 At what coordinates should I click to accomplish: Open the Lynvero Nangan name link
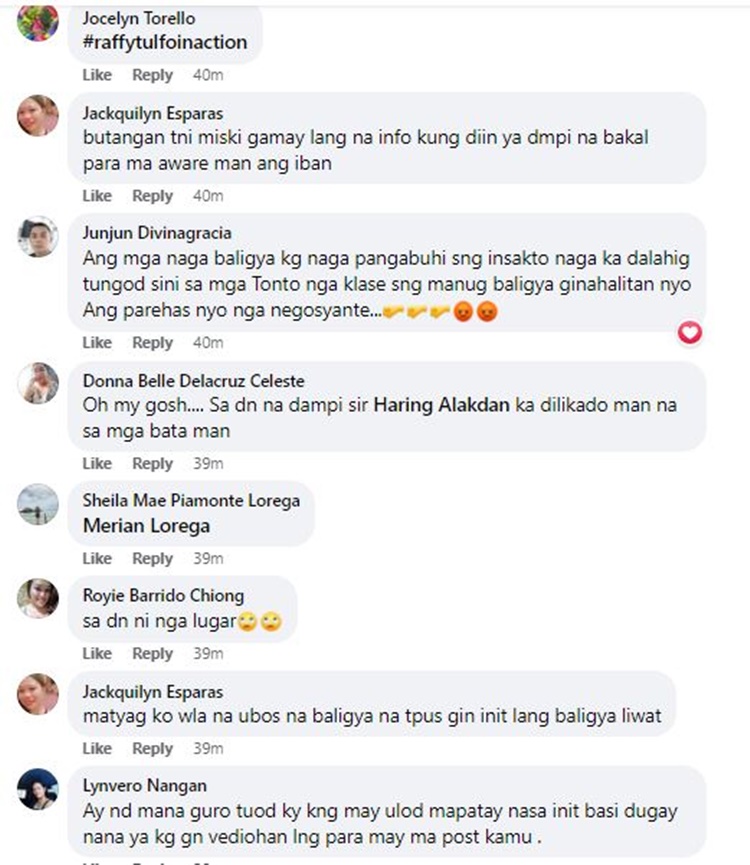pos(144,785)
